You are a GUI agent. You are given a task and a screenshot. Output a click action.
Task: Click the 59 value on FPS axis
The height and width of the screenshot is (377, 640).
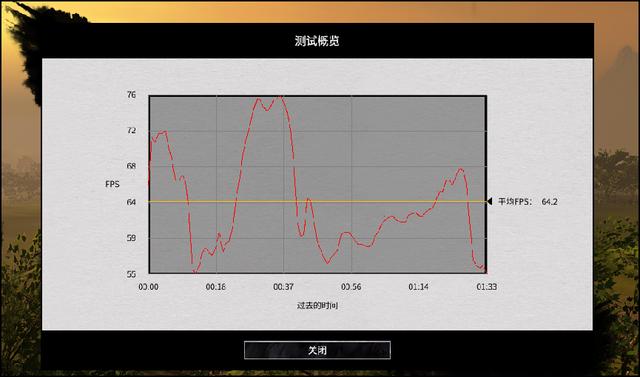tap(131, 238)
